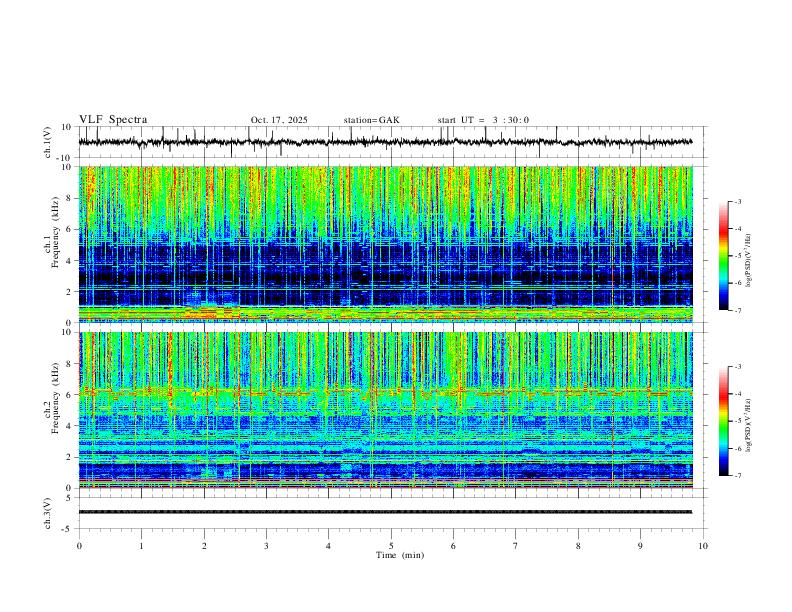Image resolution: width=792 pixels, height=612 pixels.
Task: Click the 'ch.1(V)' waveform axis label
Action: [48, 142]
